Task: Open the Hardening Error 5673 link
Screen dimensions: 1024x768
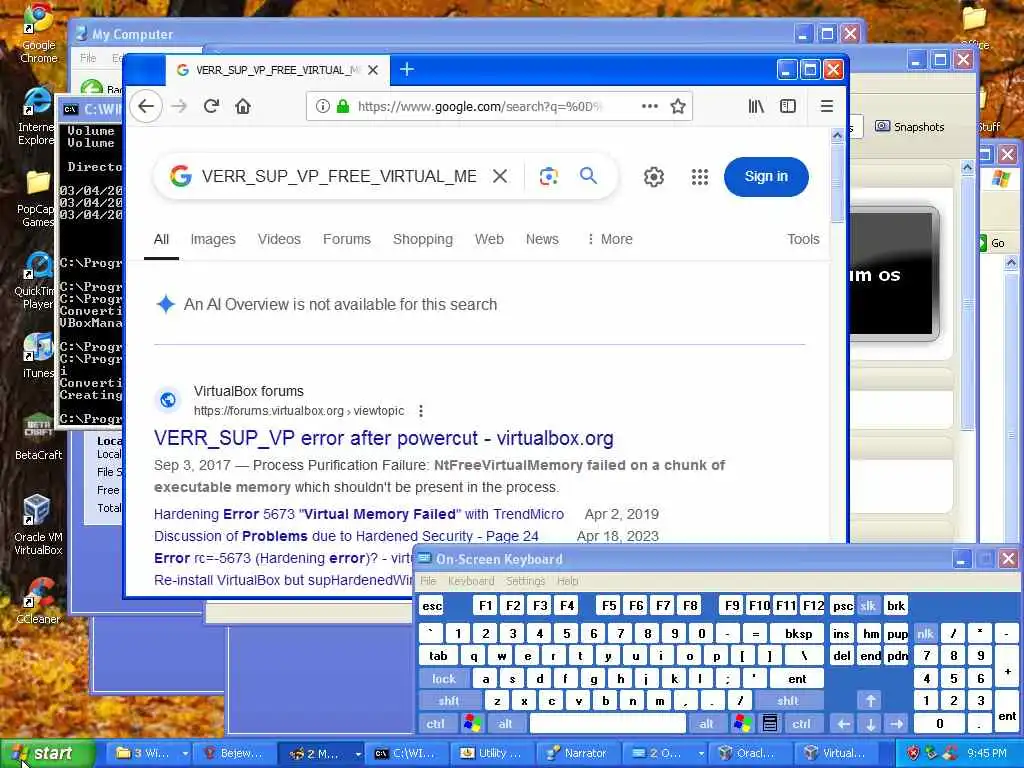Action: 359,514
